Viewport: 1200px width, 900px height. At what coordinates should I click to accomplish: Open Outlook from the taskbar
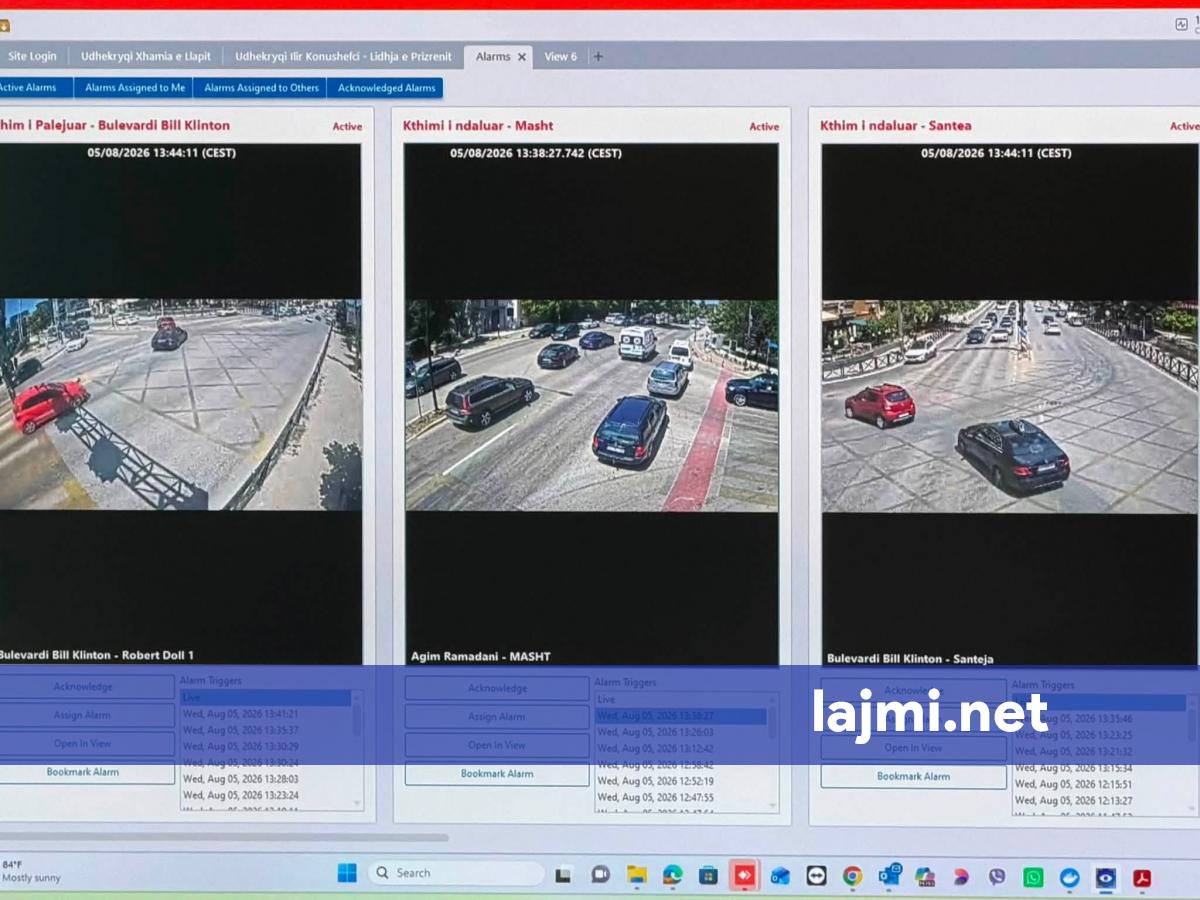pyautogui.click(x=889, y=876)
